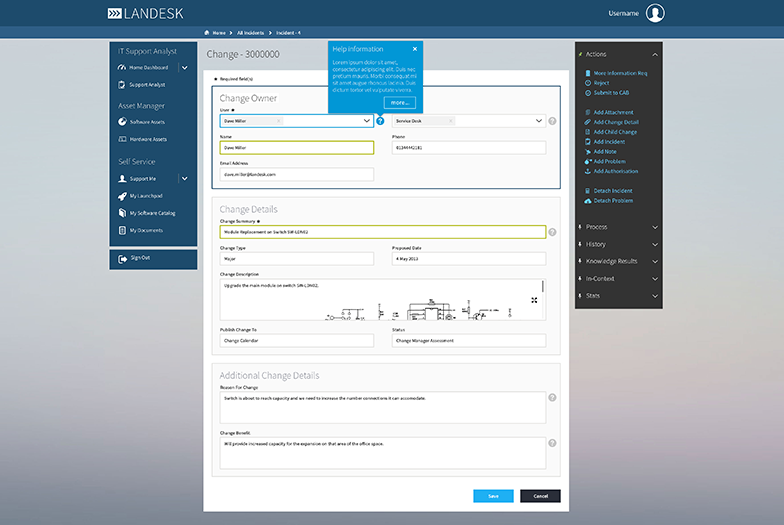Remove Dave Miller from the User field
The width and height of the screenshot is (784, 525).
tap(279, 121)
